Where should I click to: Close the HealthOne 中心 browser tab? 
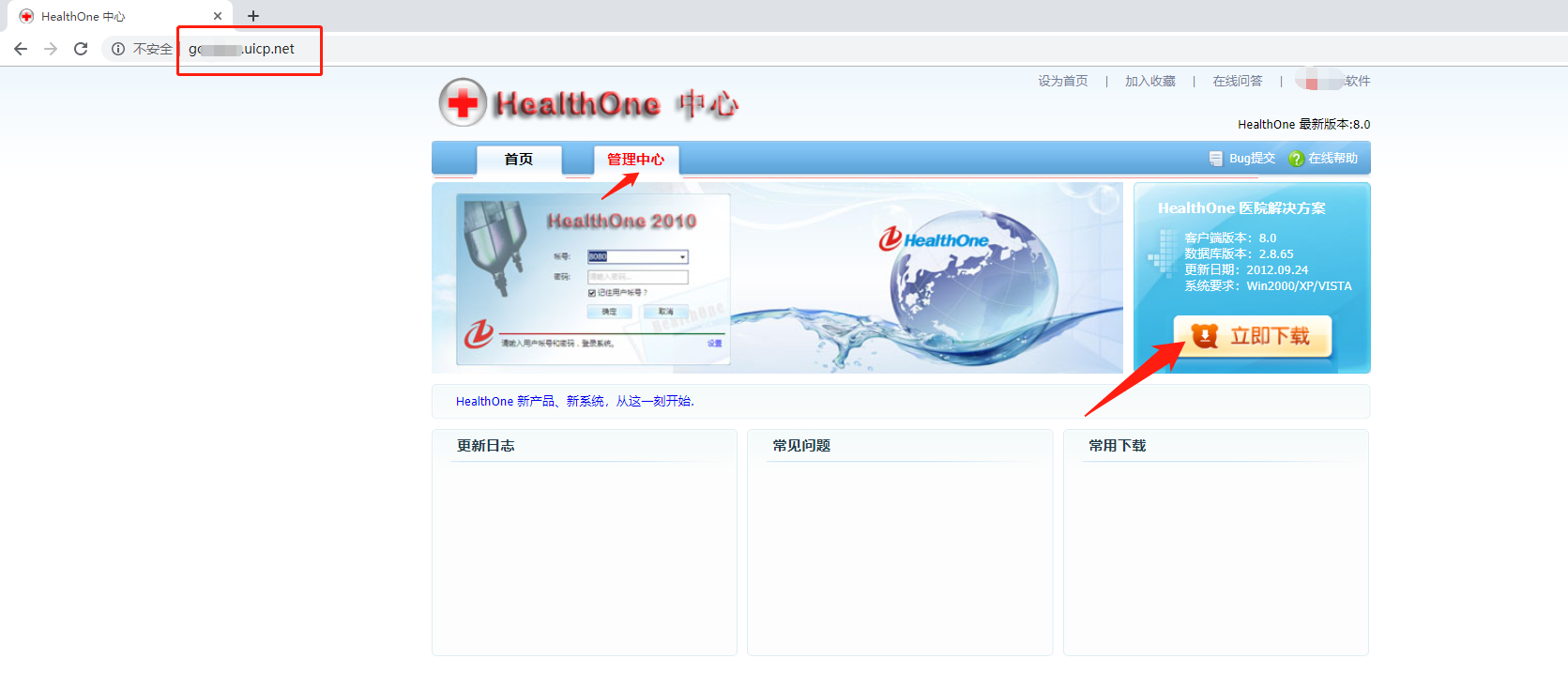[218, 16]
